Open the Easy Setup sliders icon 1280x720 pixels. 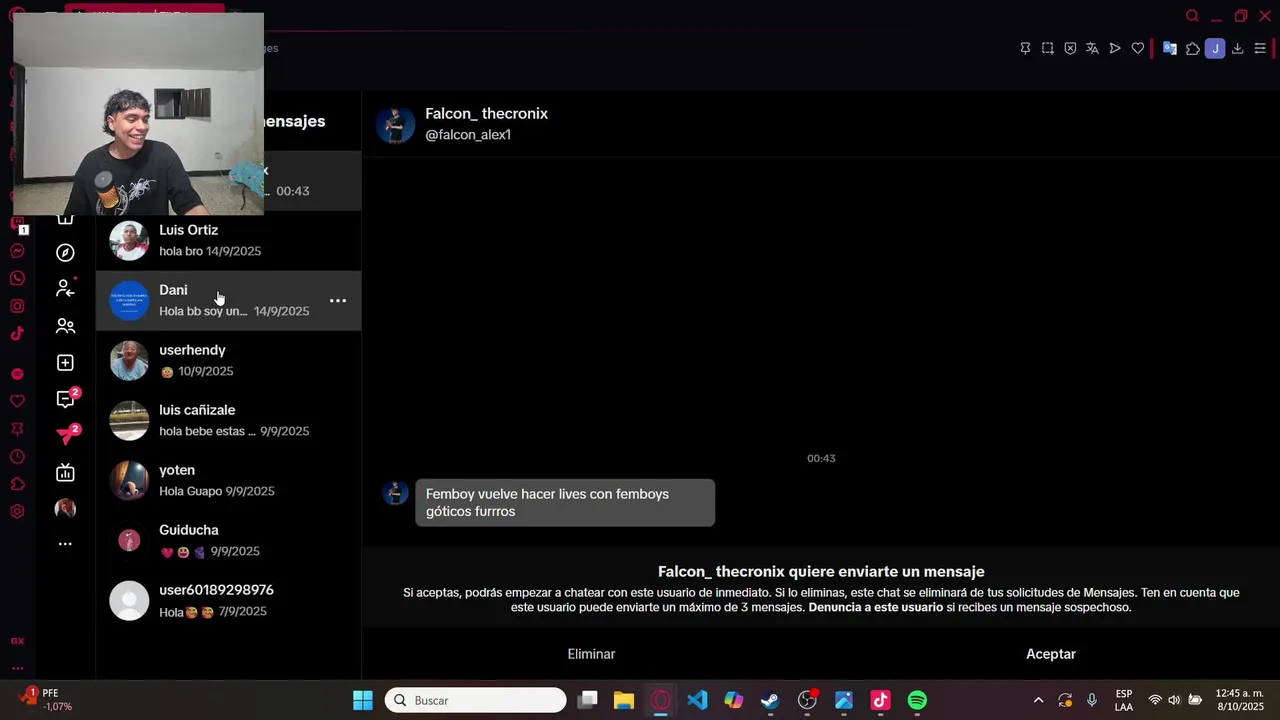[x=1260, y=48]
